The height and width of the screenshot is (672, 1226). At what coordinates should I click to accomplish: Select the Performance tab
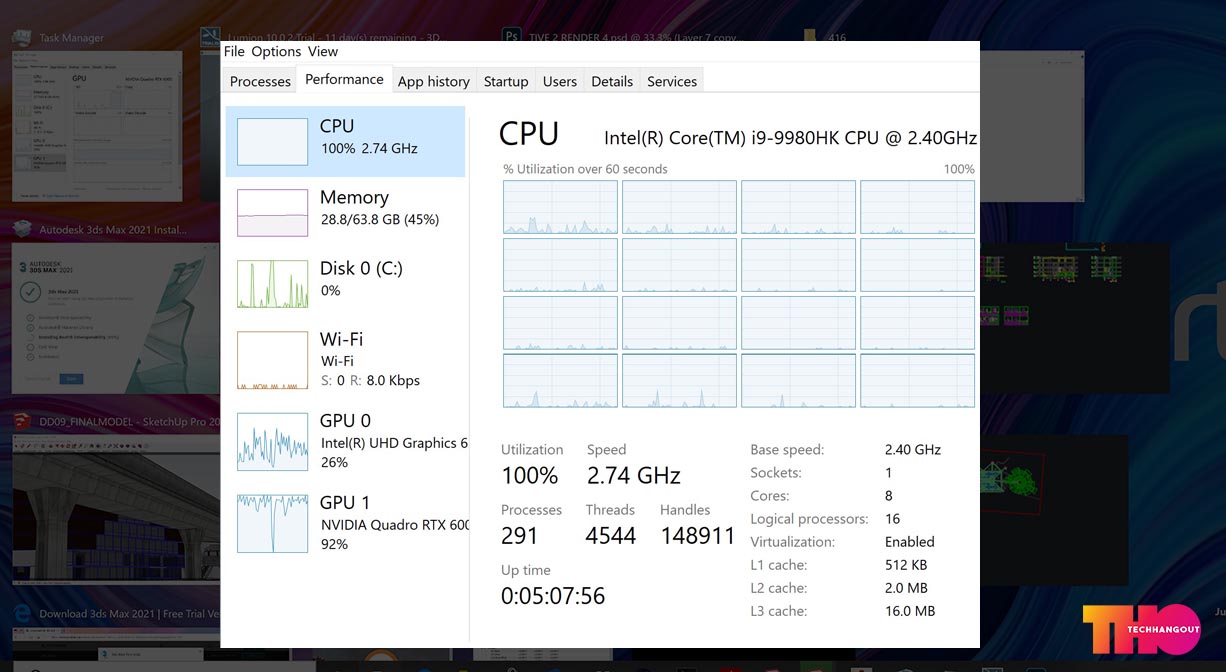pos(344,79)
